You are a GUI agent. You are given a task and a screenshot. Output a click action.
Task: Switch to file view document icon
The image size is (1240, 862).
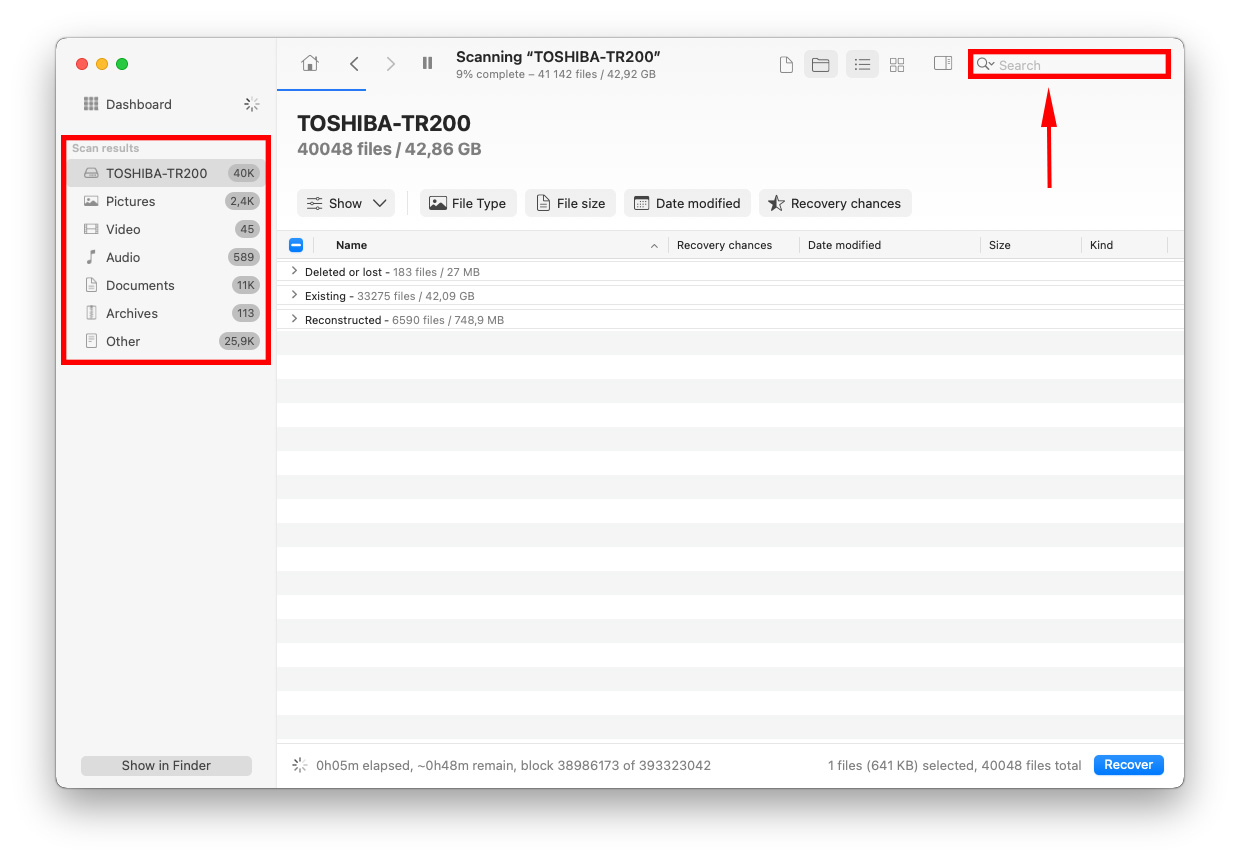786,65
